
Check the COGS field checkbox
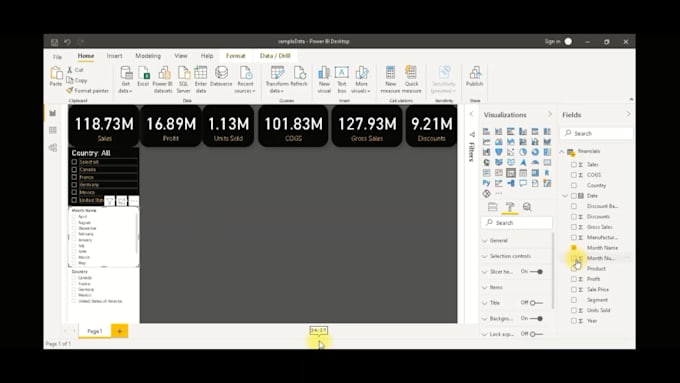(x=574, y=175)
